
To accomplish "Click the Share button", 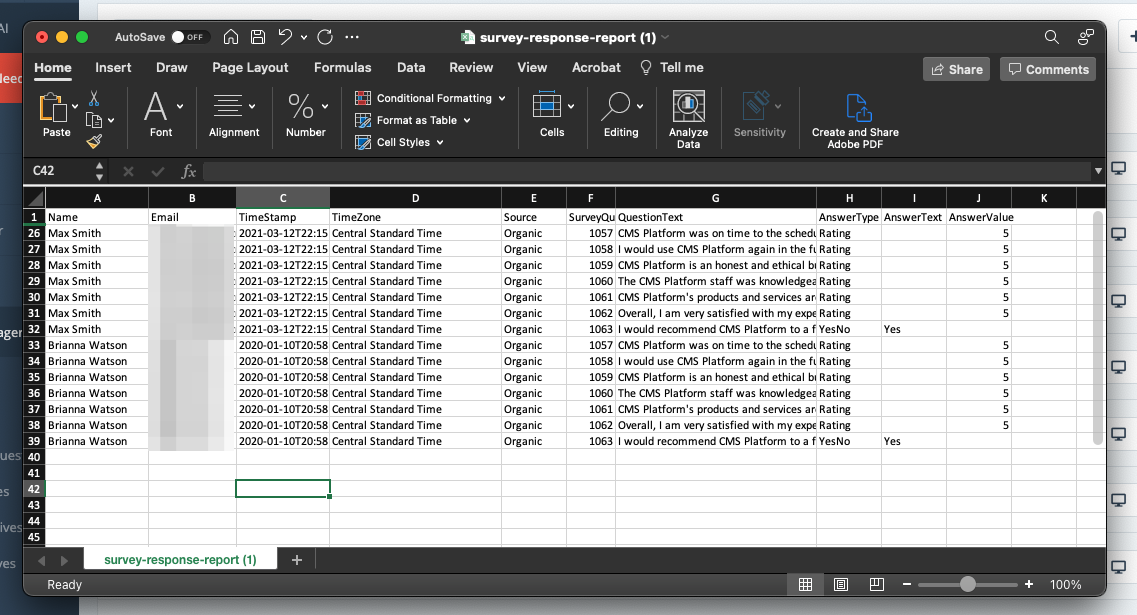I will pos(956,69).
